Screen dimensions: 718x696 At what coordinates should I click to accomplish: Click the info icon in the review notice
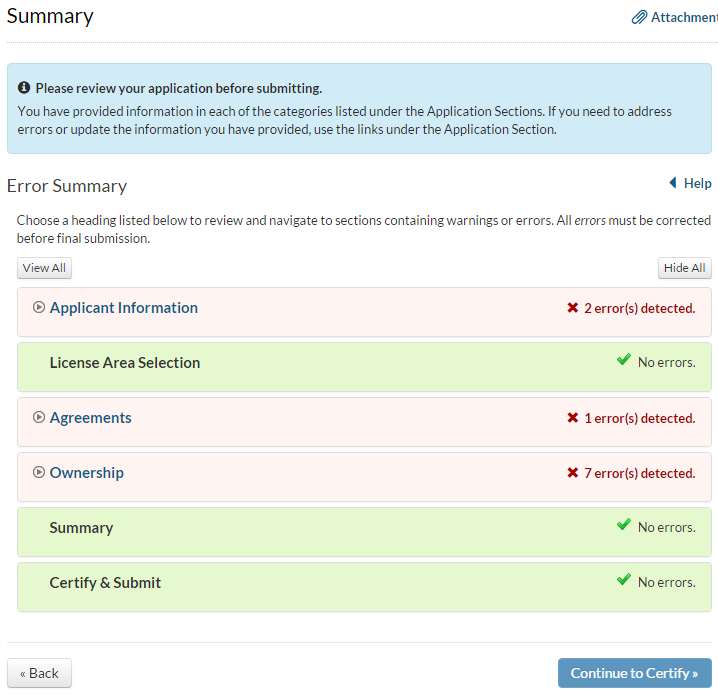pos(25,88)
